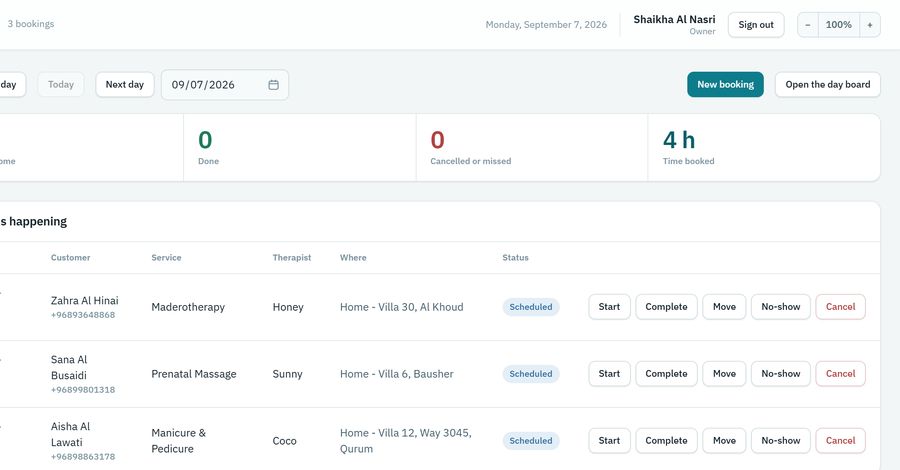Mark Zahra Al Hinai as No-show
Viewport: 900px width, 470px height.
pyautogui.click(x=781, y=306)
